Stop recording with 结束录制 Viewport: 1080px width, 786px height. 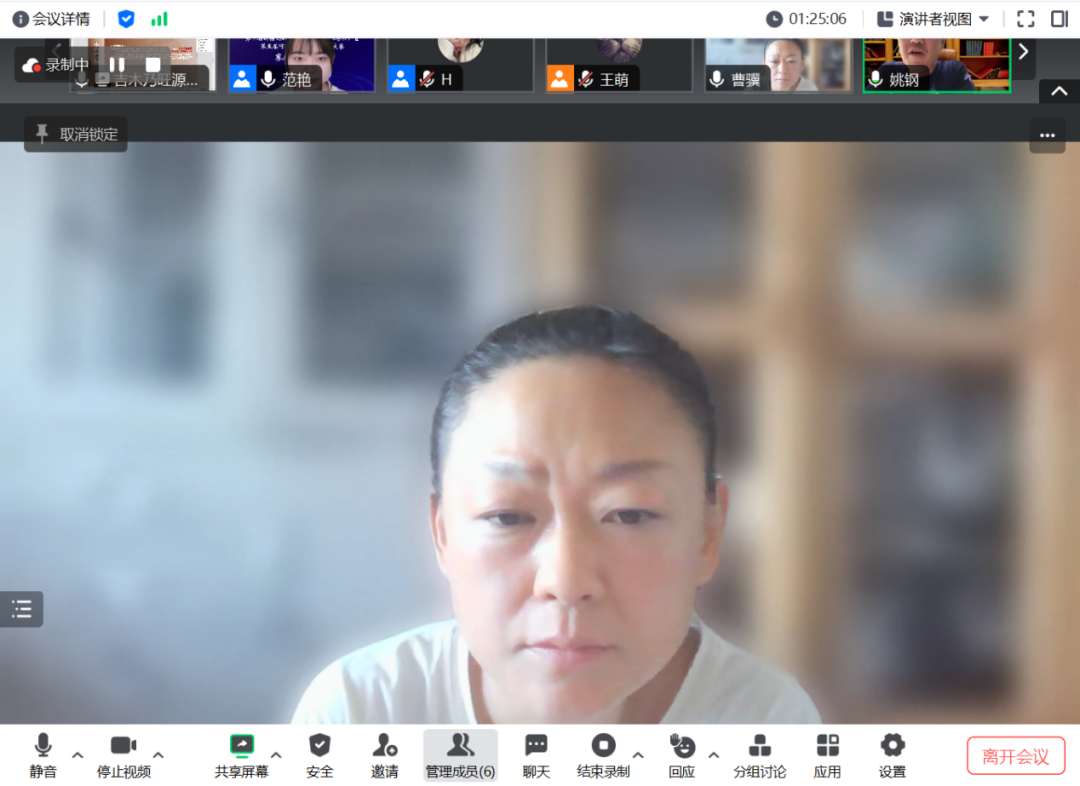603,755
